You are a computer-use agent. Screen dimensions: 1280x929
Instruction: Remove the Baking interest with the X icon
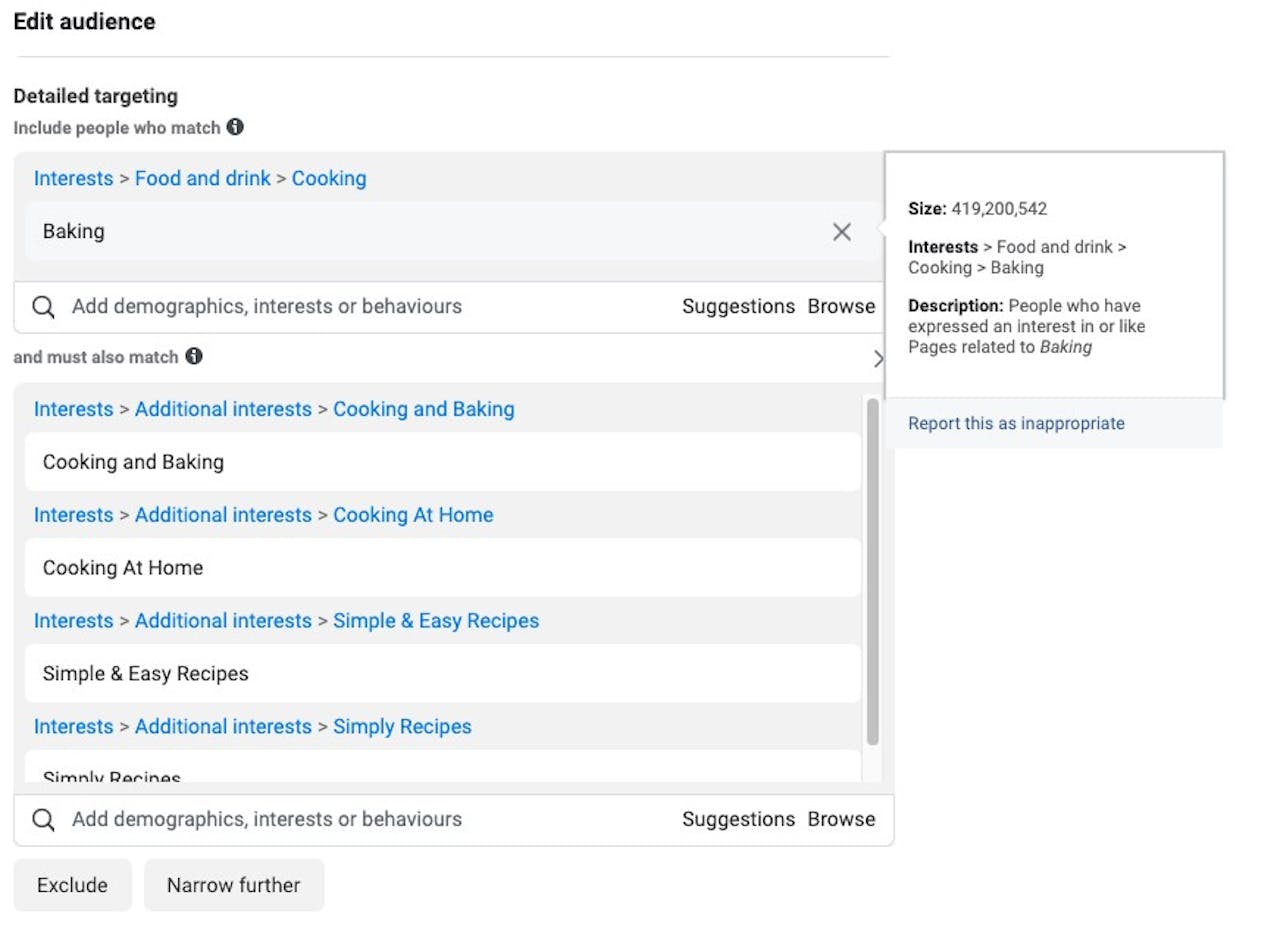pyautogui.click(x=842, y=232)
